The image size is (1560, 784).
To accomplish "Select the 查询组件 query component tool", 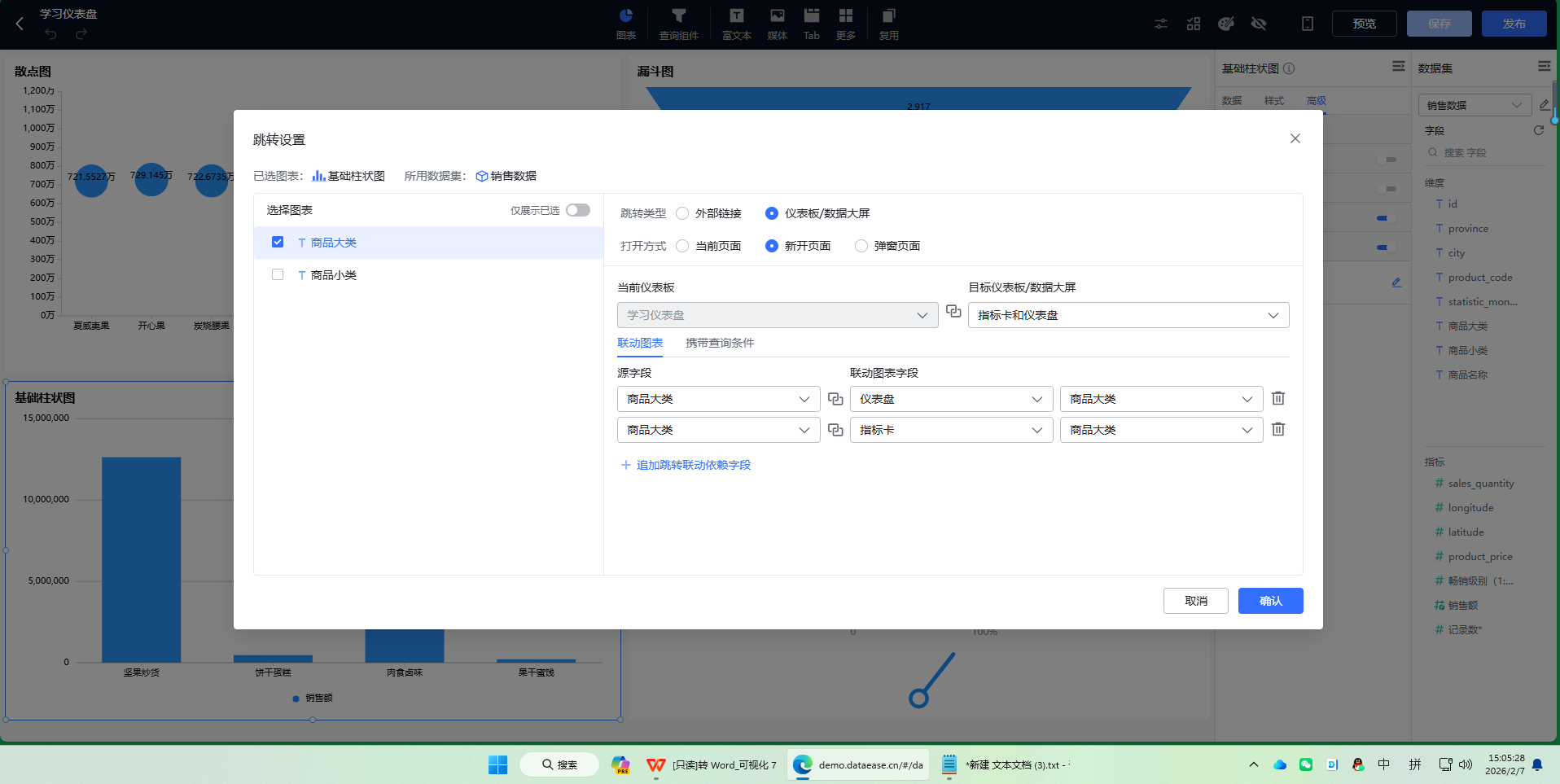I will (679, 23).
